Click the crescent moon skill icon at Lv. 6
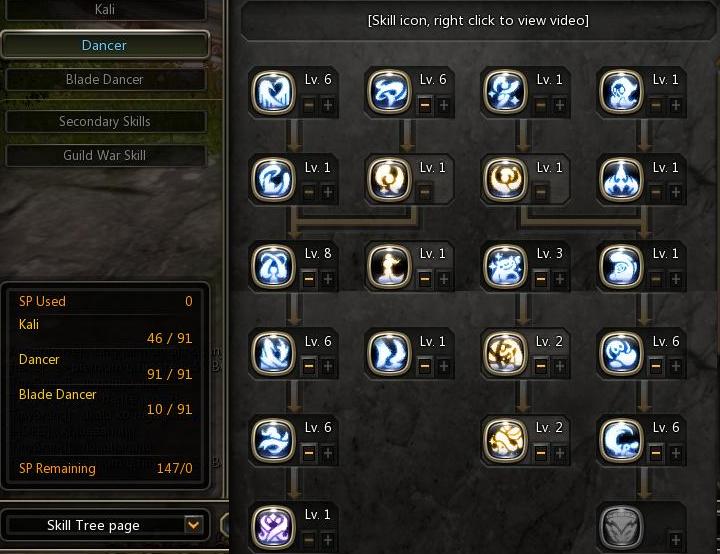This screenshot has height=554, width=720. click(x=621, y=440)
